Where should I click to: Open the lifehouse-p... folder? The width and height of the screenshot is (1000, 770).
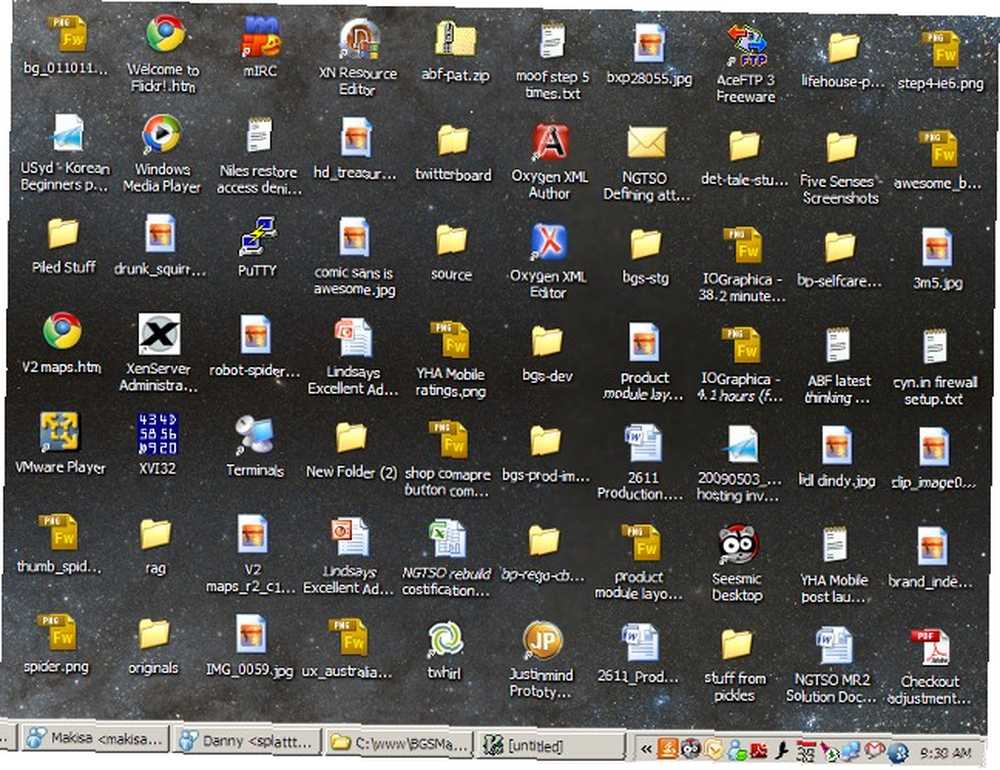click(844, 47)
